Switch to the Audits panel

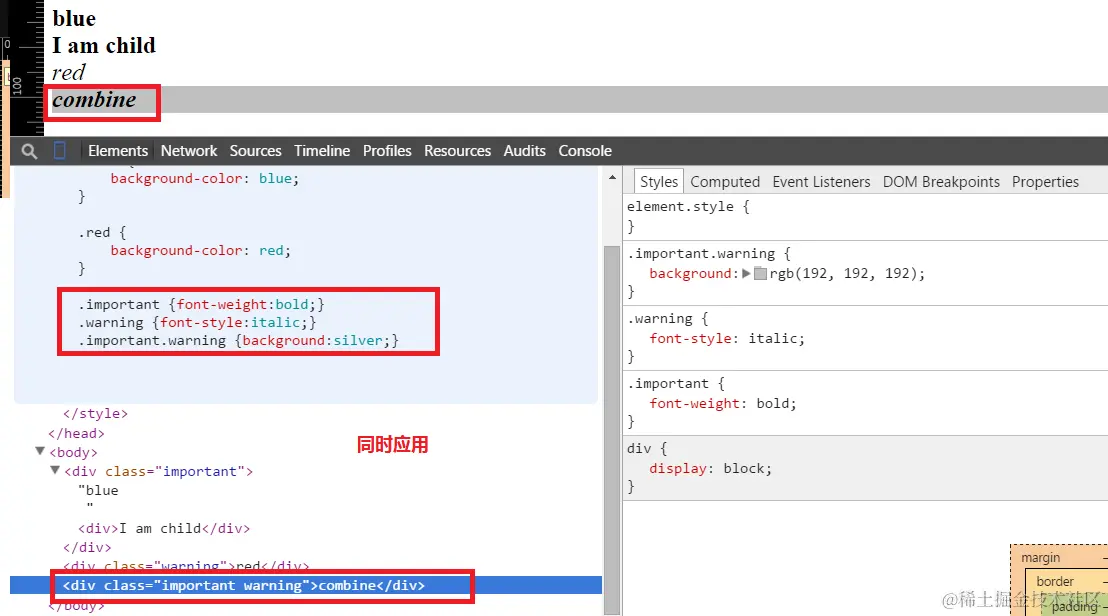(x=524, y=150)
